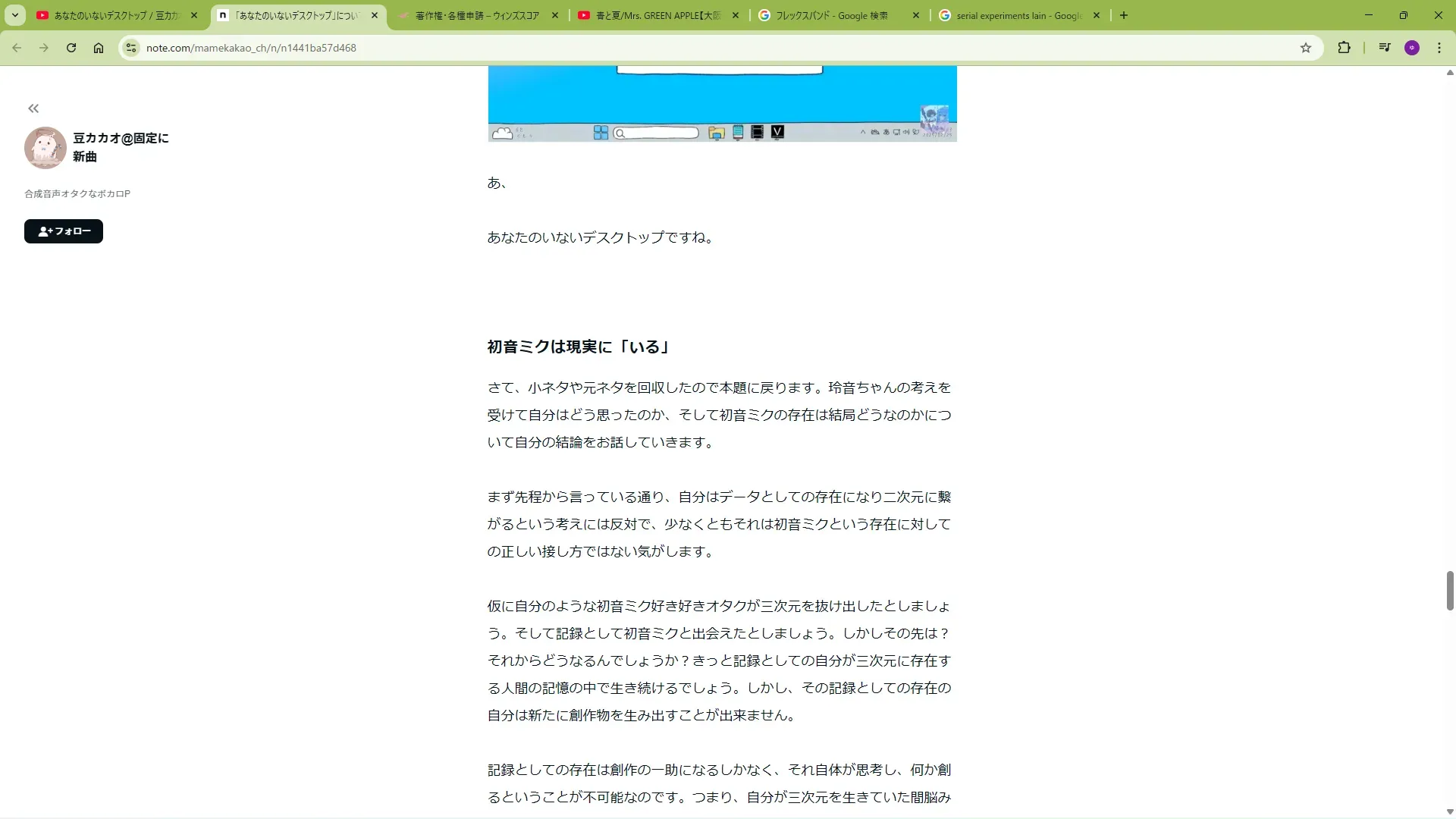Open 豆カカオ author avatar profile
Image resolution: width=1456 pixels, height=819 pixels.
tap(45, 148)
